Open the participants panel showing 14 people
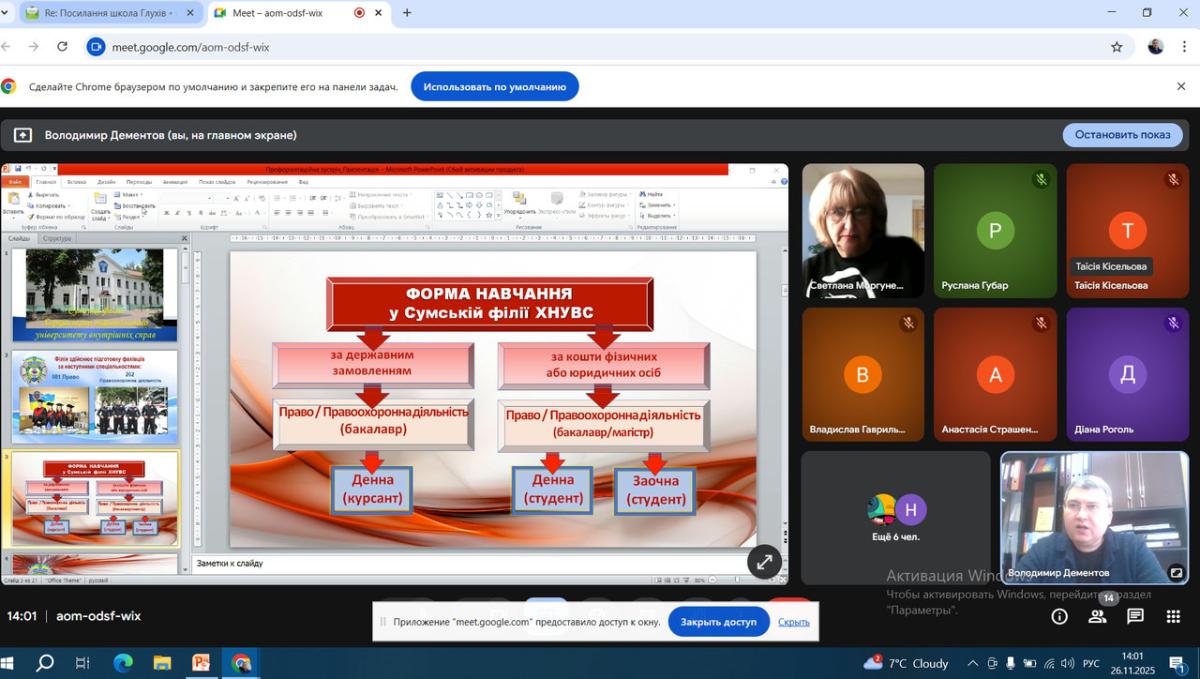This screenshot has height=679, width=1200. click(x=1097, y=617)
